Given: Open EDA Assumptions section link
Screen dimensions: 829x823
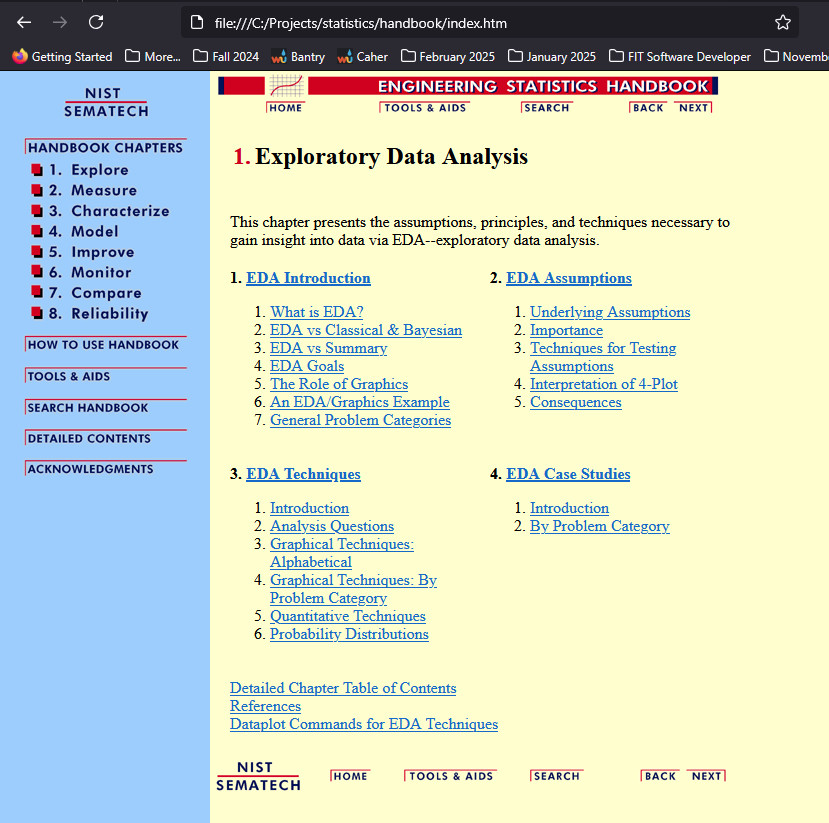Looking at the screenshot, I should pos(569,278).
